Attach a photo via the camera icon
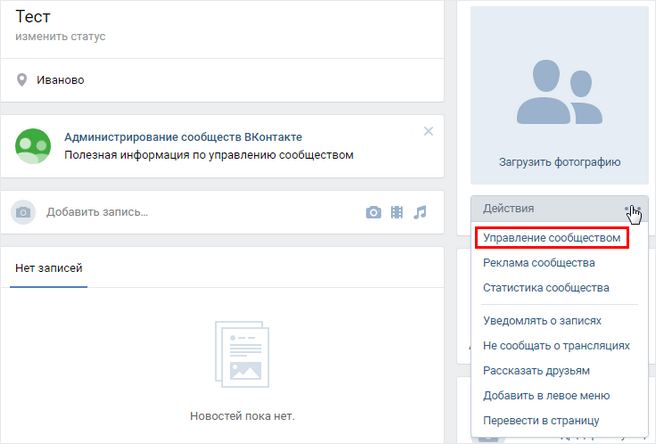656x444 pixels. pyautogui.click(x=373, y=212)
